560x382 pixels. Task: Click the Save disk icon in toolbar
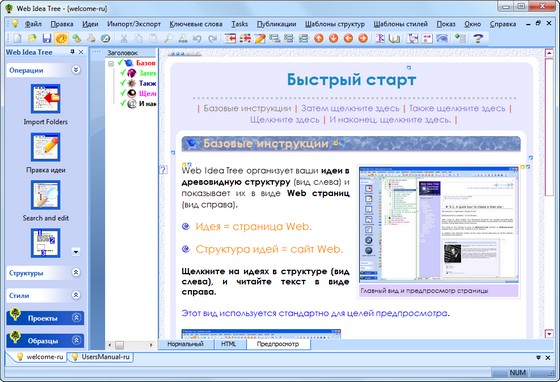tap(46, 38)
